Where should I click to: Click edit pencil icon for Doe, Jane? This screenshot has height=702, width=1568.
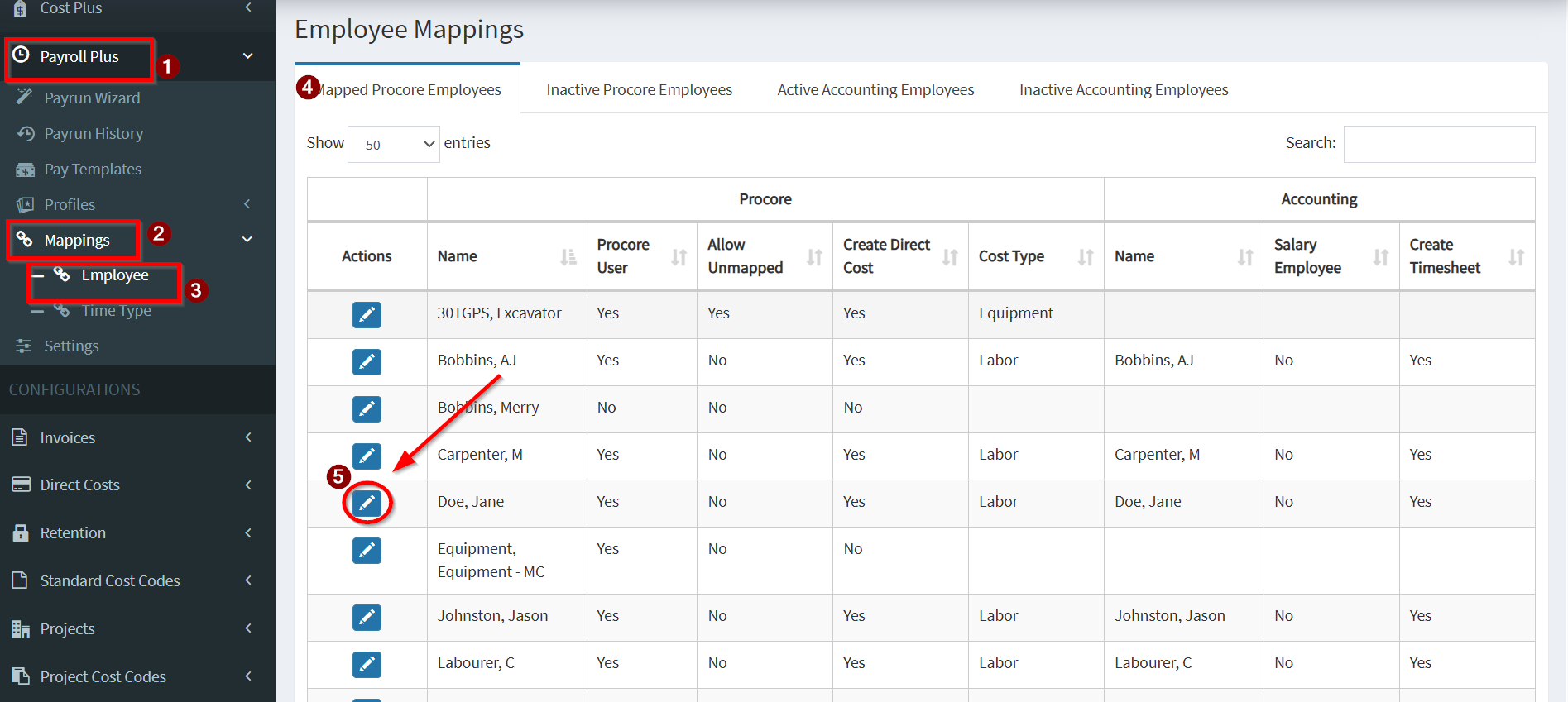click(367, 503)
